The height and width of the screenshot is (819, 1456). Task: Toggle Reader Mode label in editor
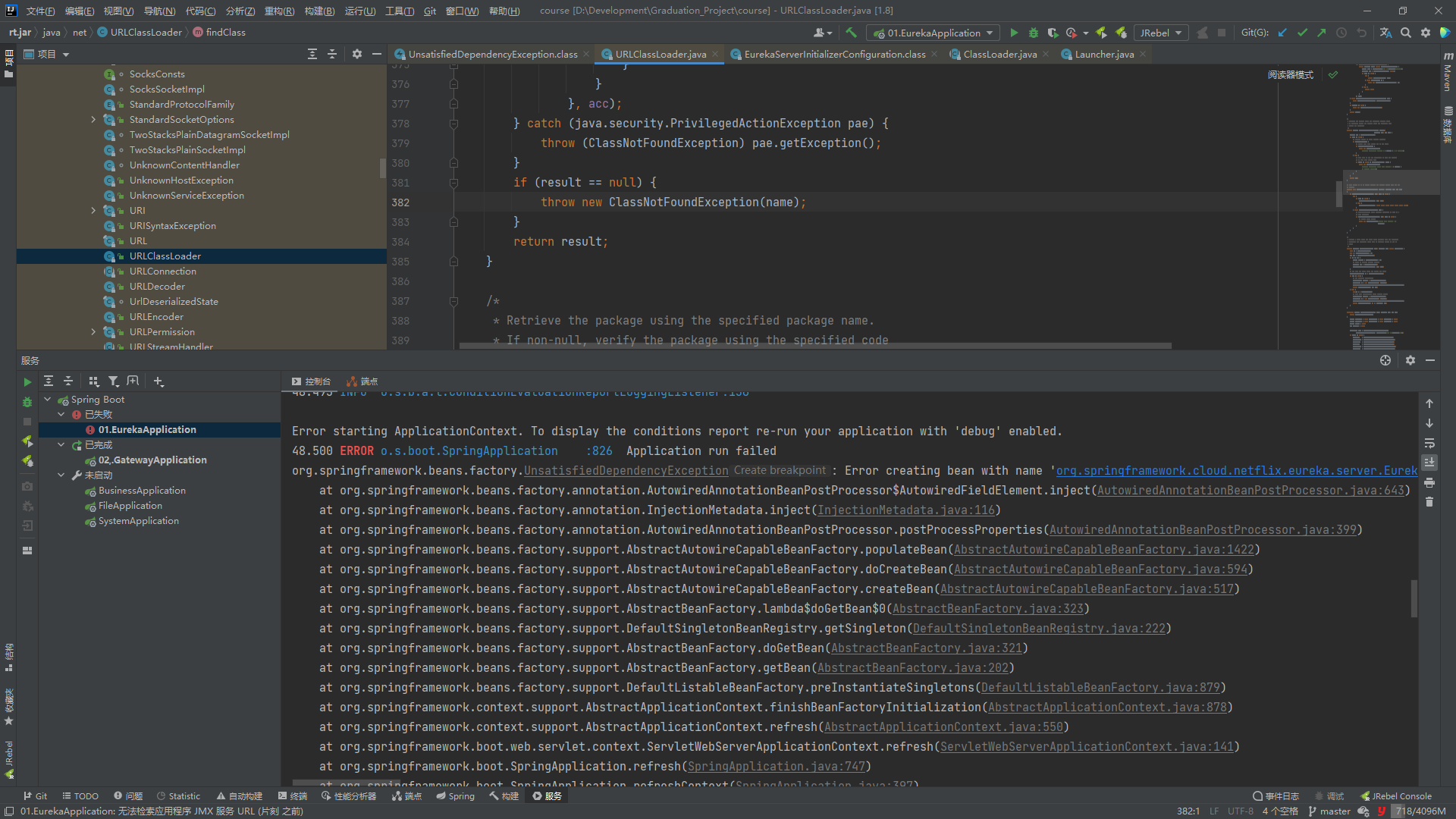tap(1291, 74)
